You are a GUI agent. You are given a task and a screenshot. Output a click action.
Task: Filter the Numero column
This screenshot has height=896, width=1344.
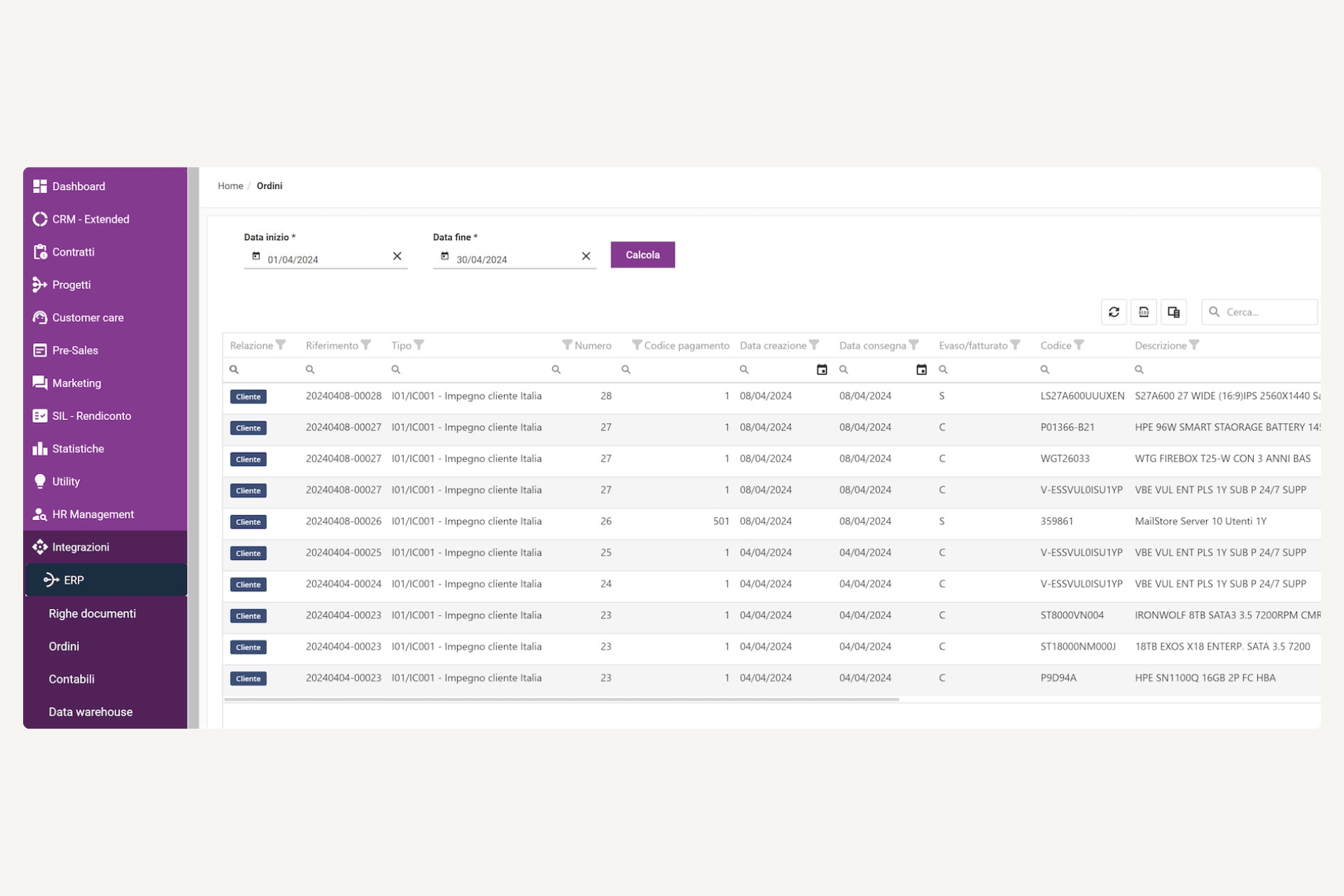[x=567, y=345]
